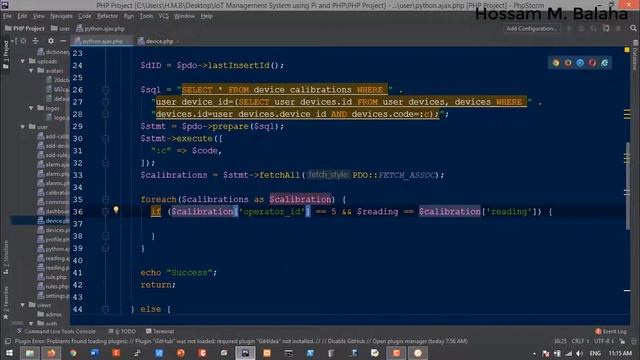This screenshot has height=360, width=640.
Task: Open in Opera browser icon in editor
Action: (x=592, y=63)
